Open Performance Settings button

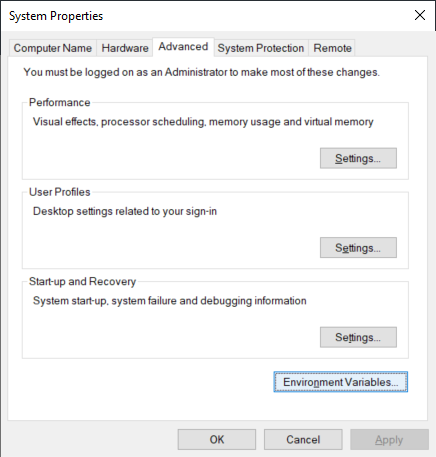tap(358, 158)
